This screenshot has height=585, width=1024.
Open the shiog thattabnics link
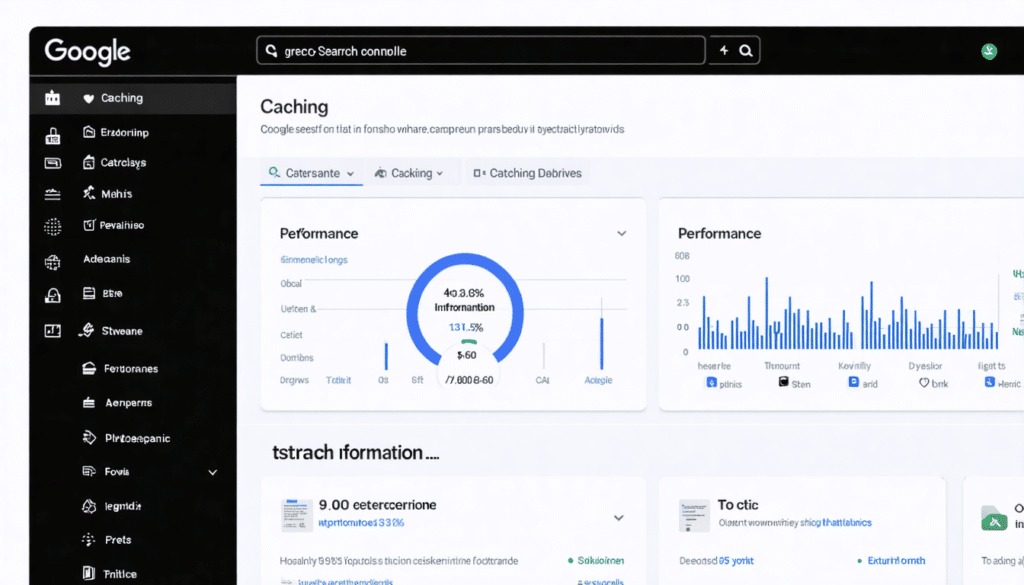tap(835, 522)
